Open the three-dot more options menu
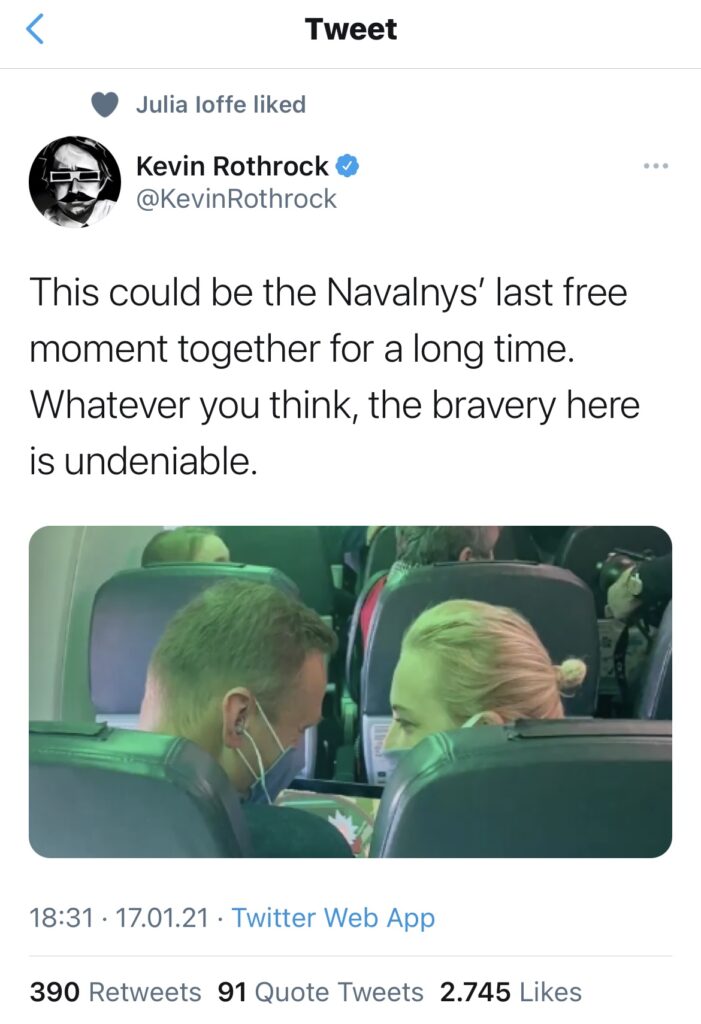This screenshot has height=1024, width=701. 655,166
